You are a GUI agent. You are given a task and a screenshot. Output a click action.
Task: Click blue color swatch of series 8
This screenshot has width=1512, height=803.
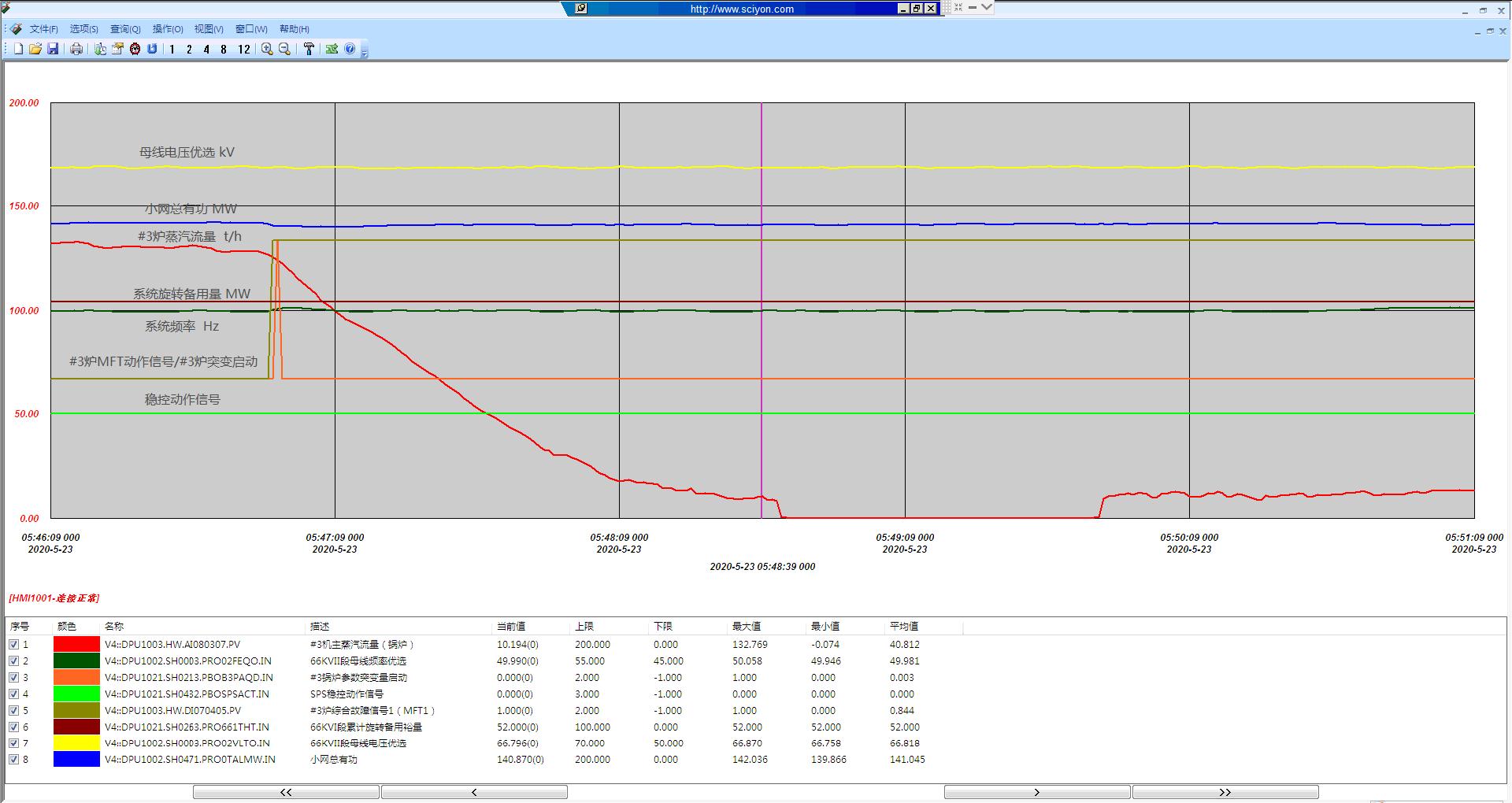pos(76,759)
